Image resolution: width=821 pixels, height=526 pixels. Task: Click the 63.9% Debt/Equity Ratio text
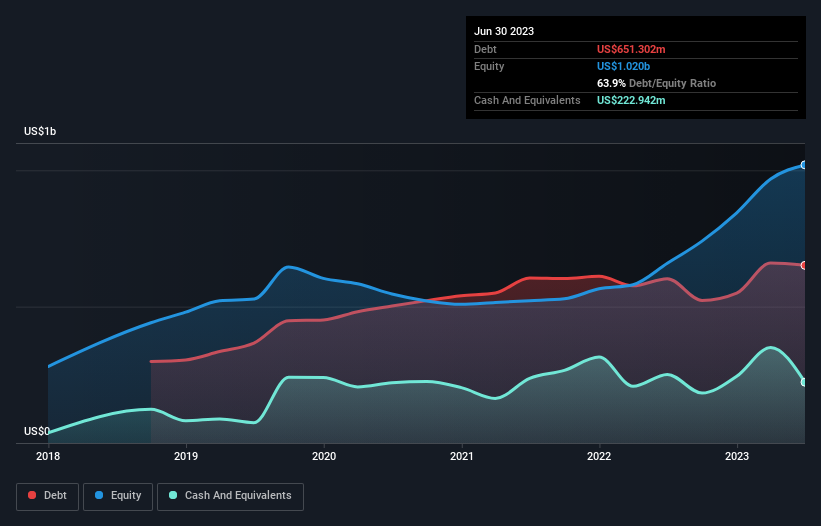(x=656, y=83)
